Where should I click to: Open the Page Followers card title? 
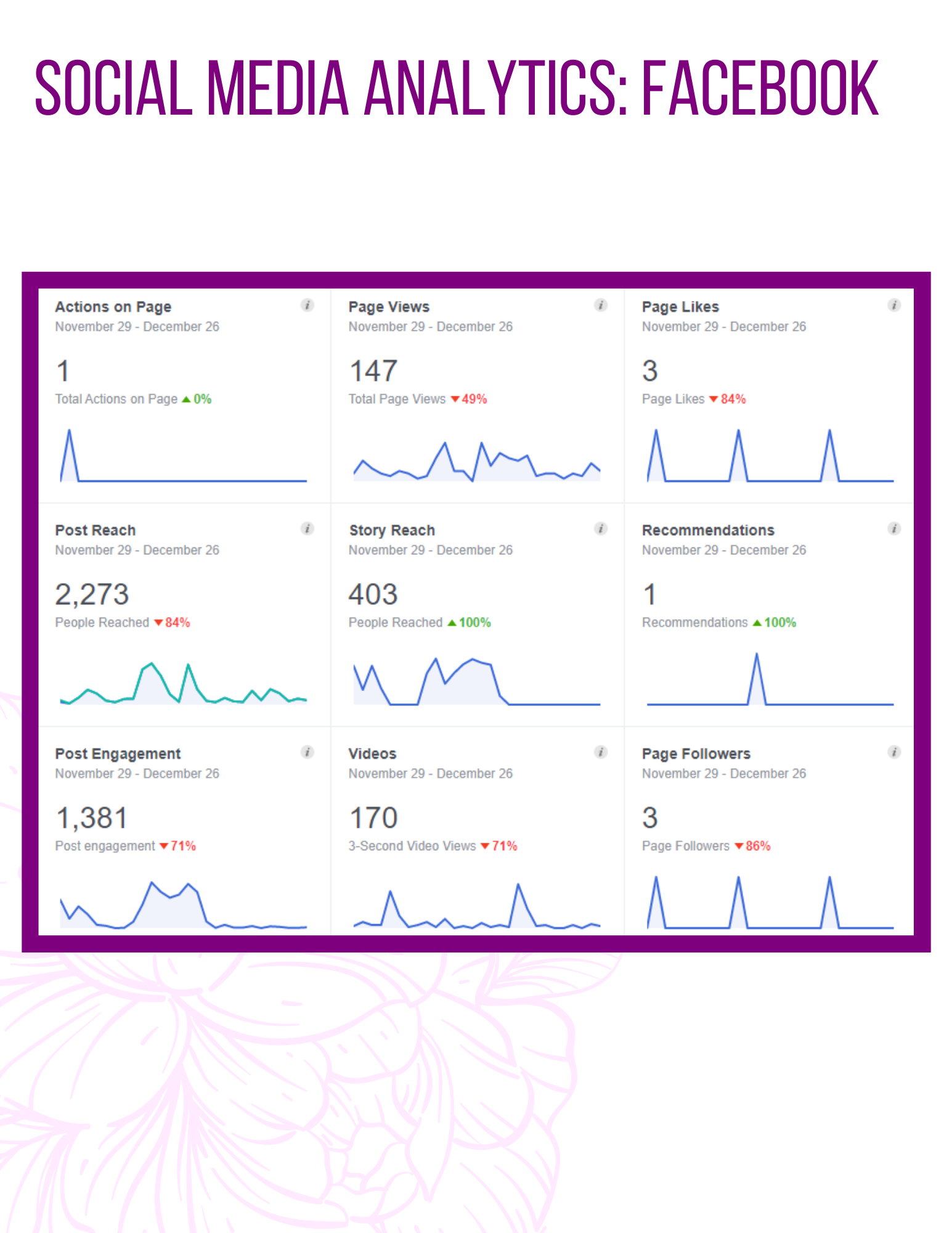click(x=696, y=753)
